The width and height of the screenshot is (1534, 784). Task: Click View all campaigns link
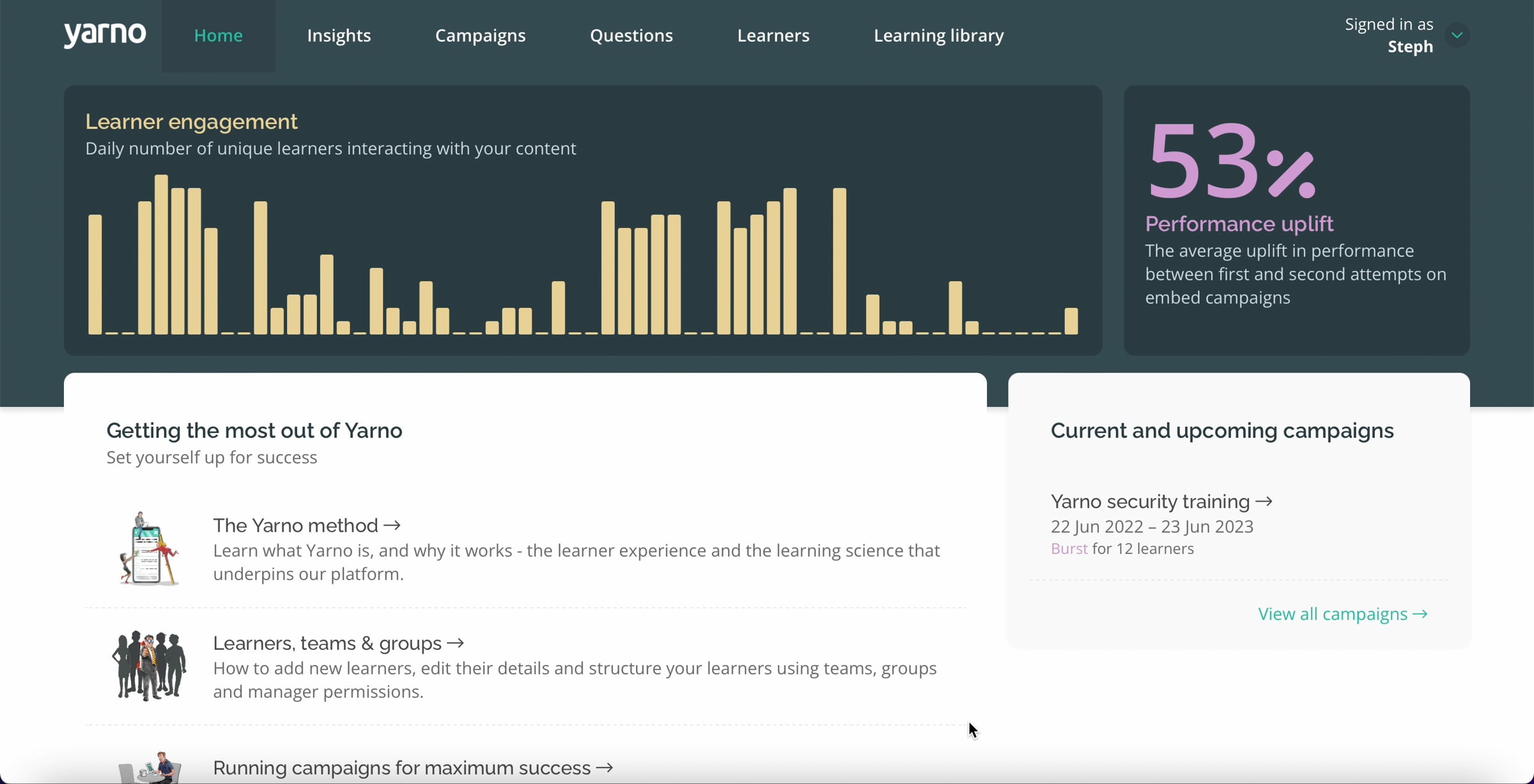click(x=1343, y=614)
